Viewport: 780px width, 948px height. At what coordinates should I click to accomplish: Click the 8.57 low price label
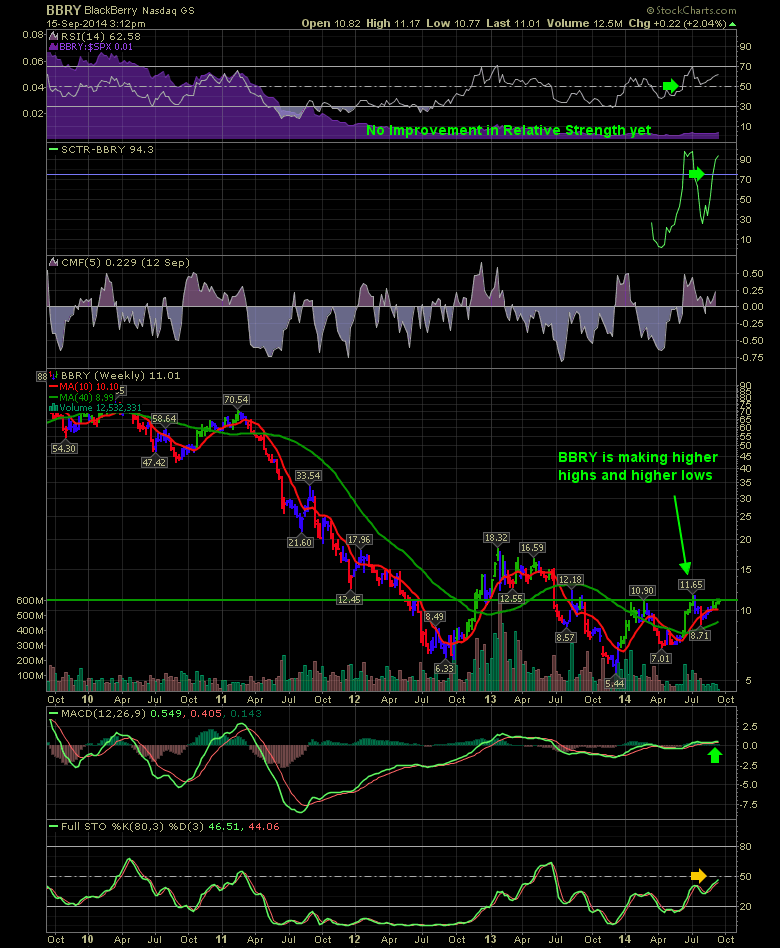pos(565,637)
